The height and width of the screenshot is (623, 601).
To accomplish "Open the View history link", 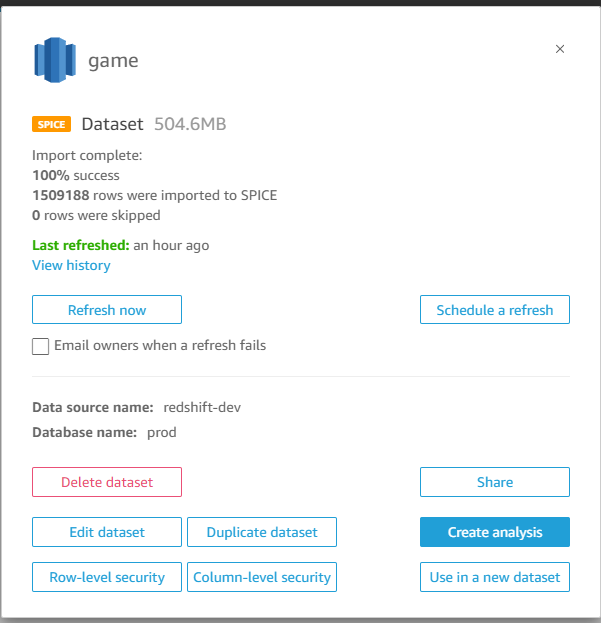I will point(71,265).
